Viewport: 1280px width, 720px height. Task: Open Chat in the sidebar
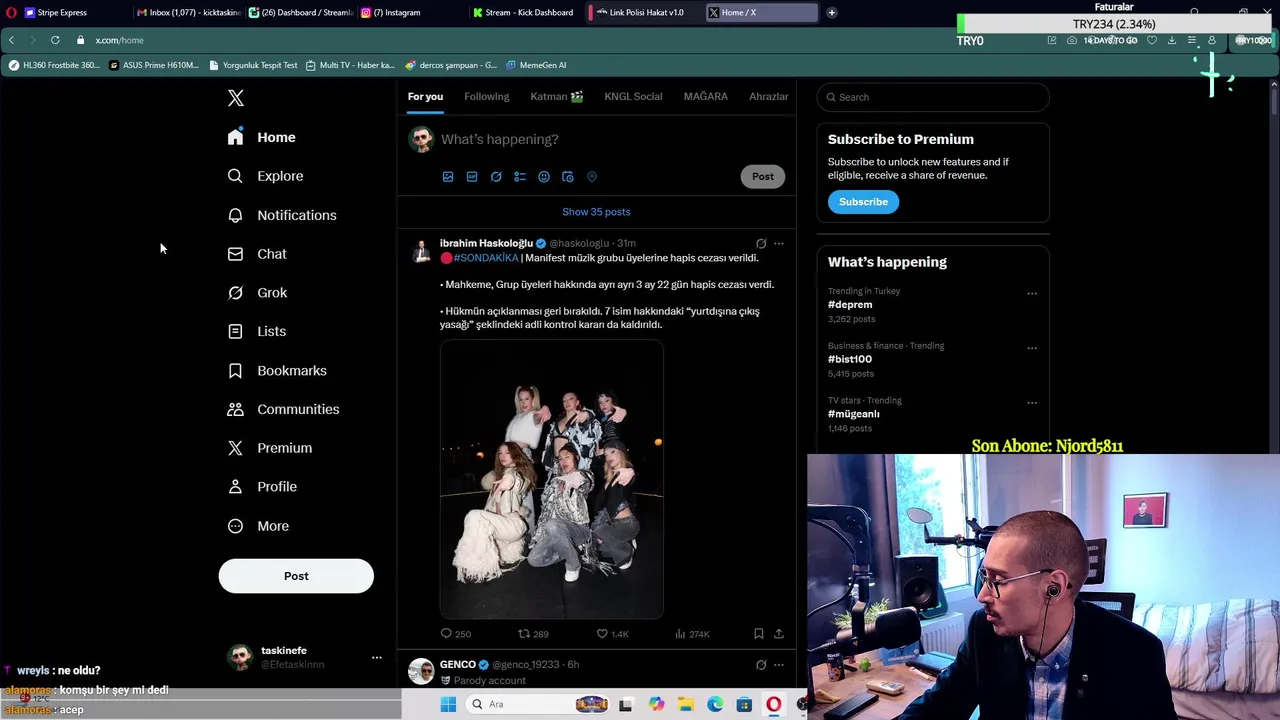257,254
